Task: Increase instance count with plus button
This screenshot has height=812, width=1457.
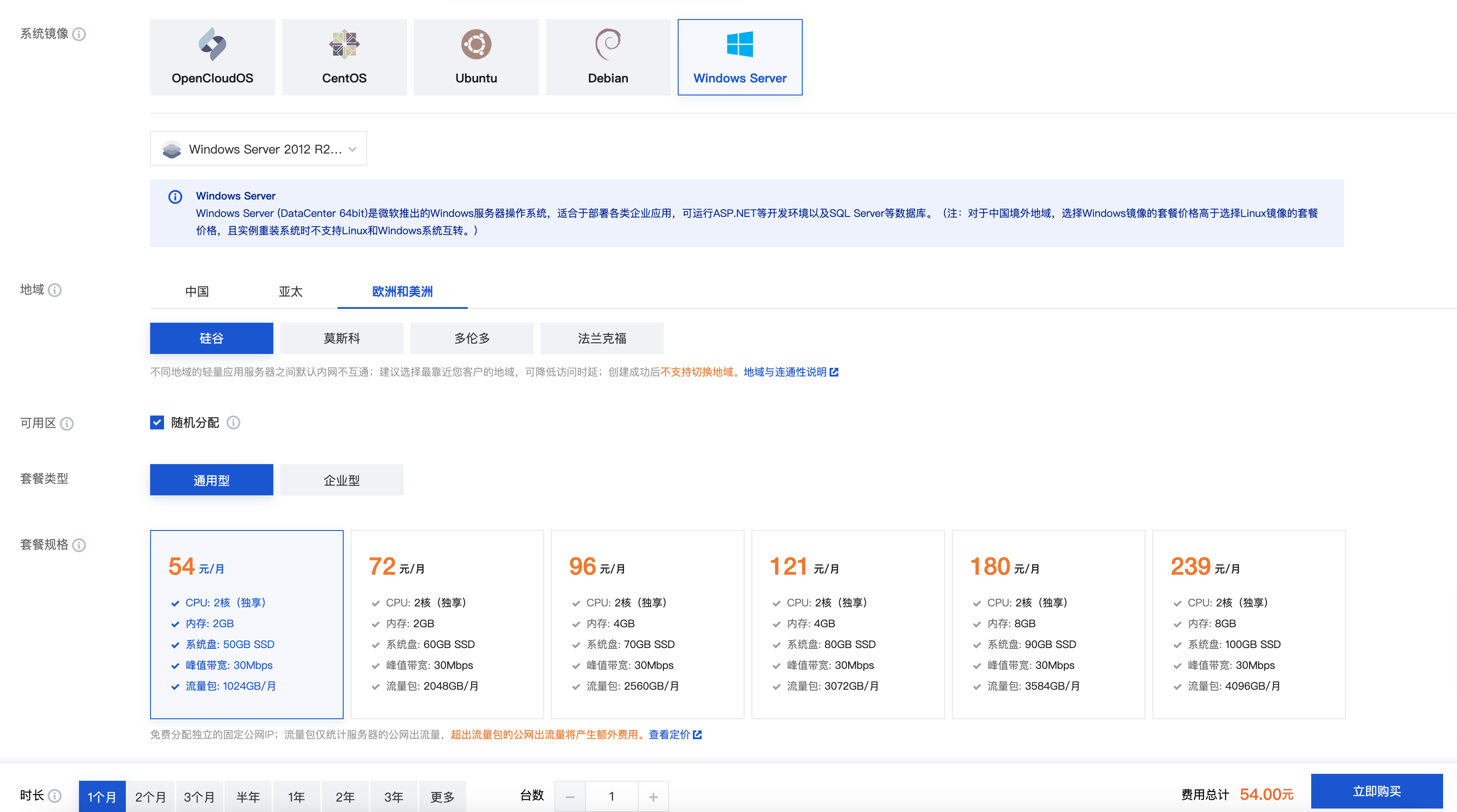Action: click(x=653, y=797)
